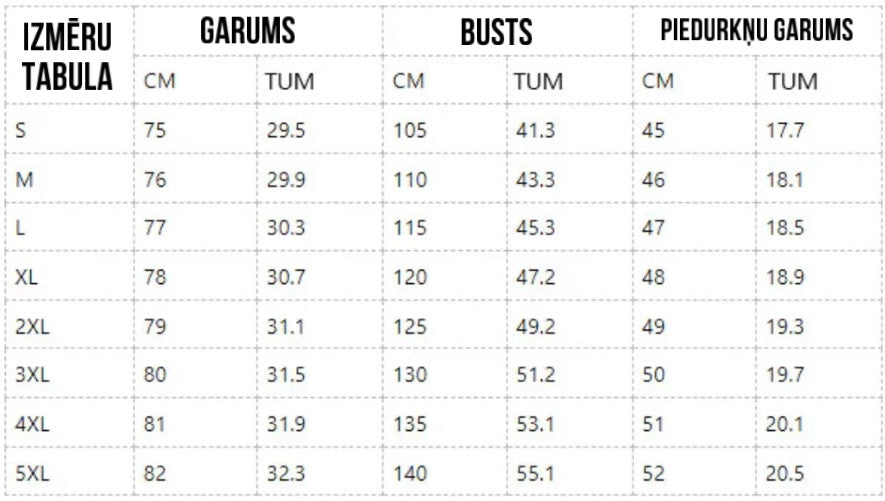Select the 19.3 sleeve inches cell
Image resolution: width=885 pixels, height=501 pixels.
point(785,326)
